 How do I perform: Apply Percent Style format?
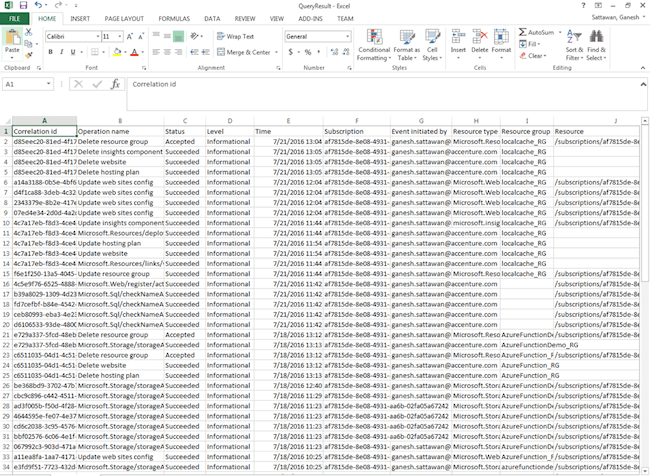[x=308, y=52]
